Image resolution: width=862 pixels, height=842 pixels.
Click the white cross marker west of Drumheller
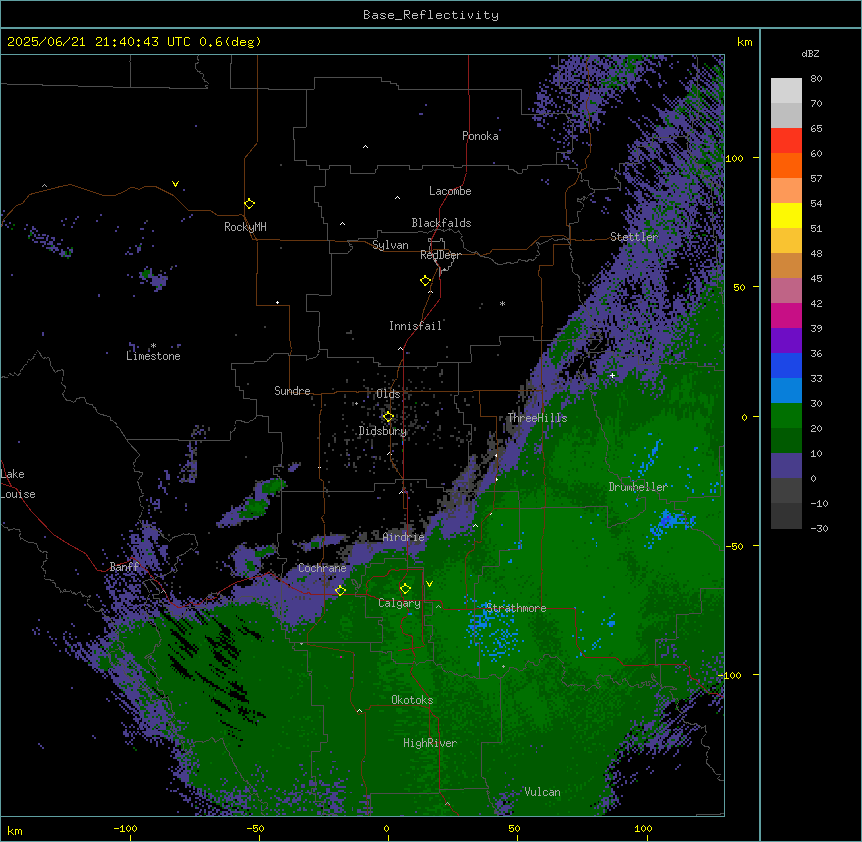coord(612,375)
